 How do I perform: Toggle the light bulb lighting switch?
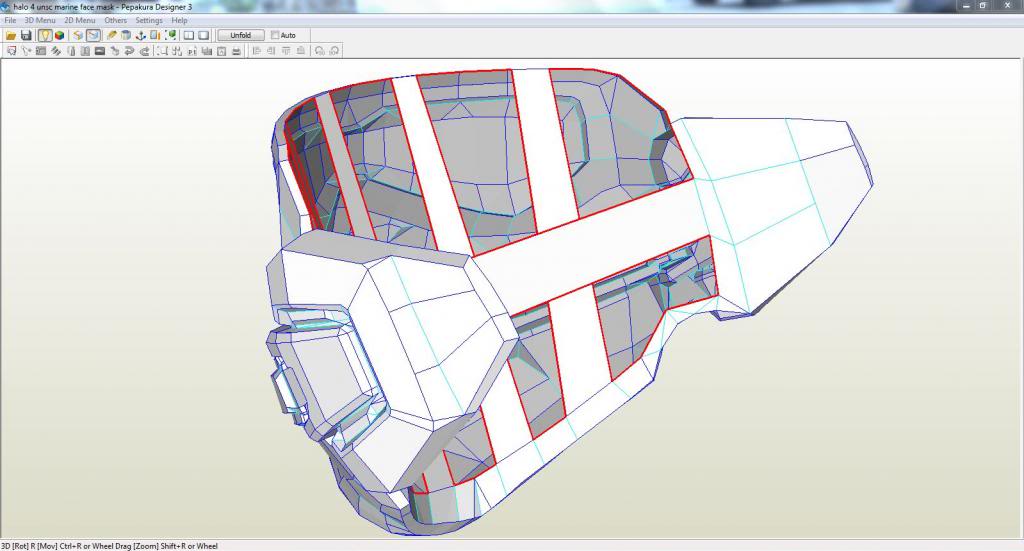point(45,35)
